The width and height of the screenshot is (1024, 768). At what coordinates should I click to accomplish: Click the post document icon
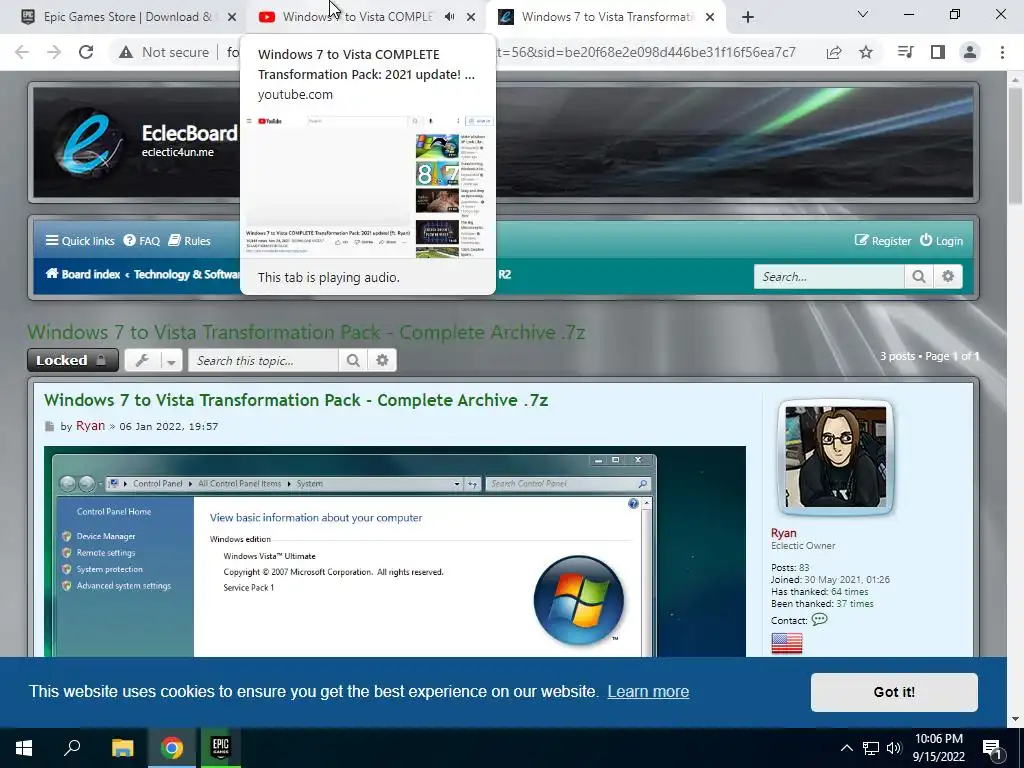(x=50, y=426)
